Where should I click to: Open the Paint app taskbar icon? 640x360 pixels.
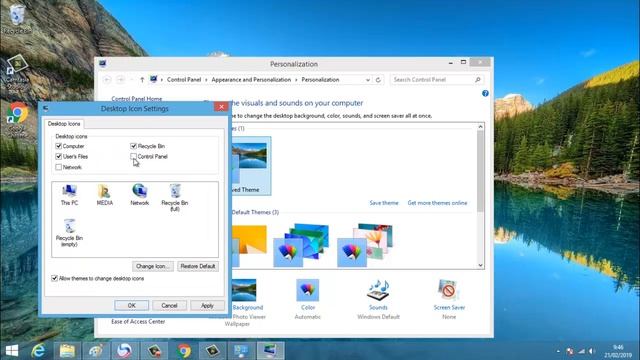point(96,351)
